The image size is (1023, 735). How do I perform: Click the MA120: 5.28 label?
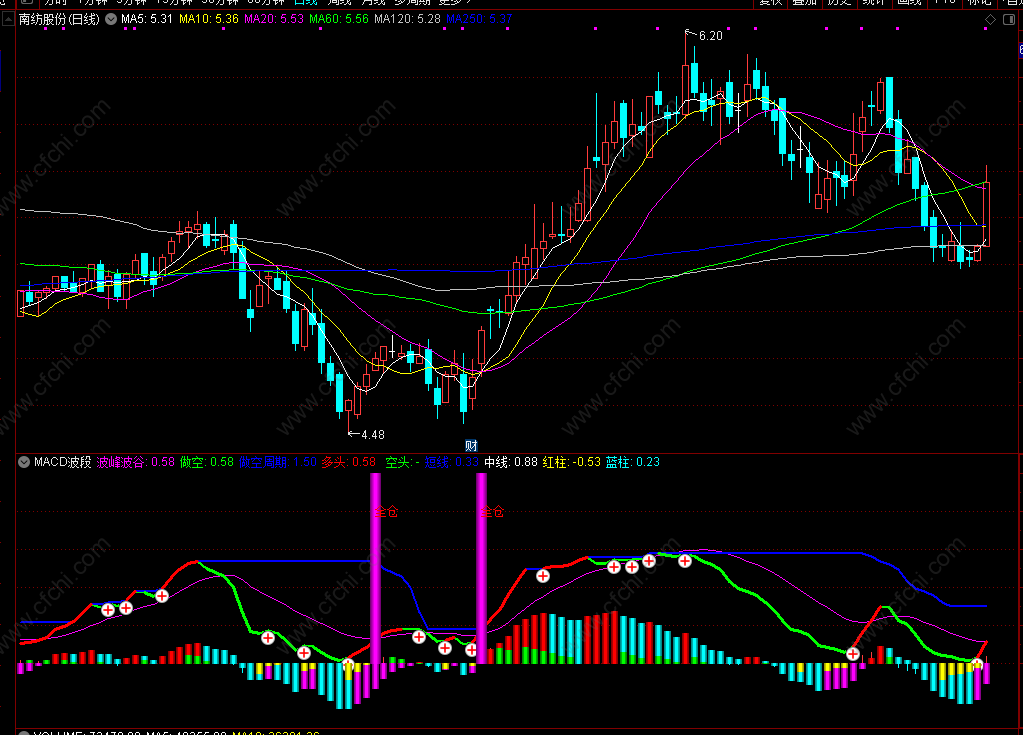(408, 19)
